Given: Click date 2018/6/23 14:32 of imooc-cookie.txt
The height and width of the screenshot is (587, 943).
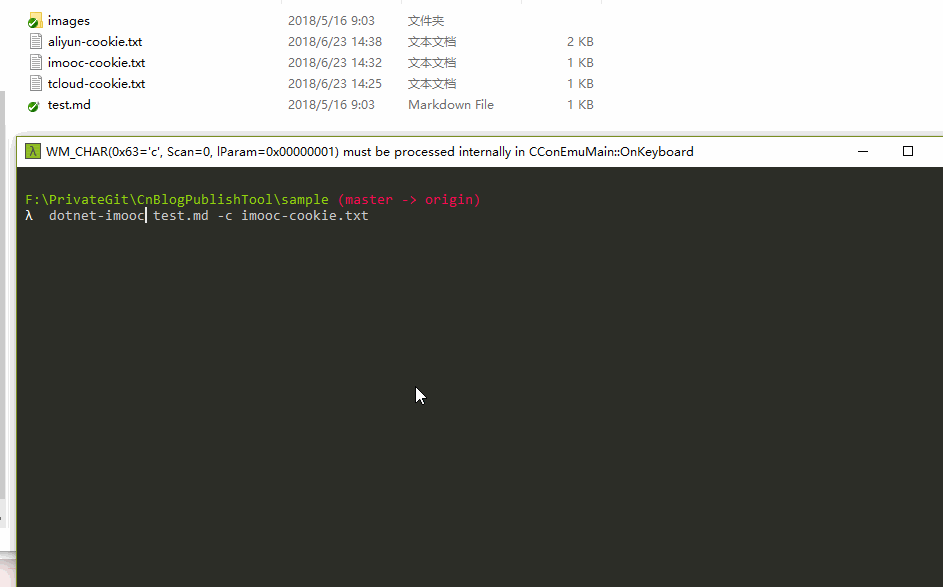Looking at the screenshot, I should tap(335, 63).
